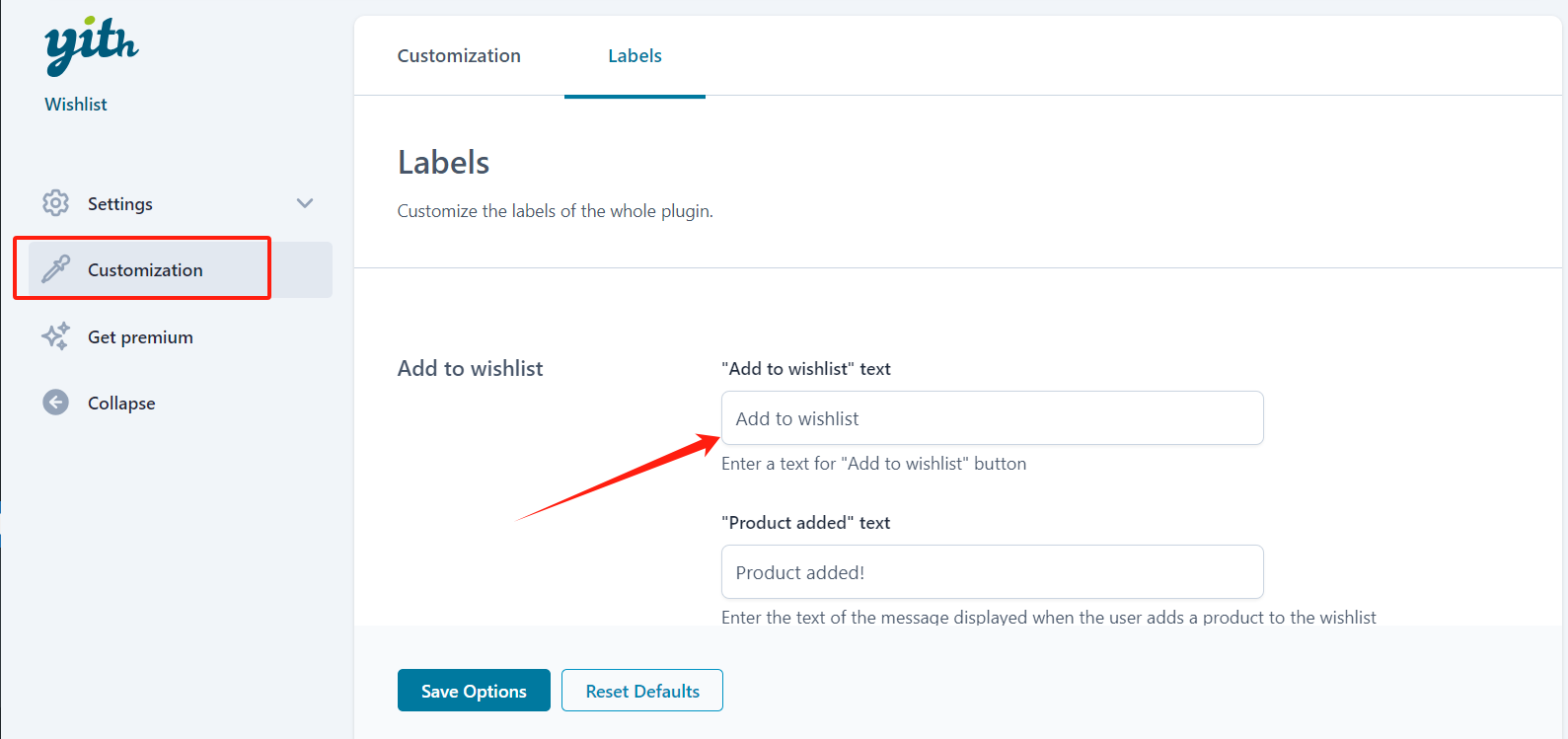
Task: Navigate to Get premium
Action: click(x=140, y=335)
